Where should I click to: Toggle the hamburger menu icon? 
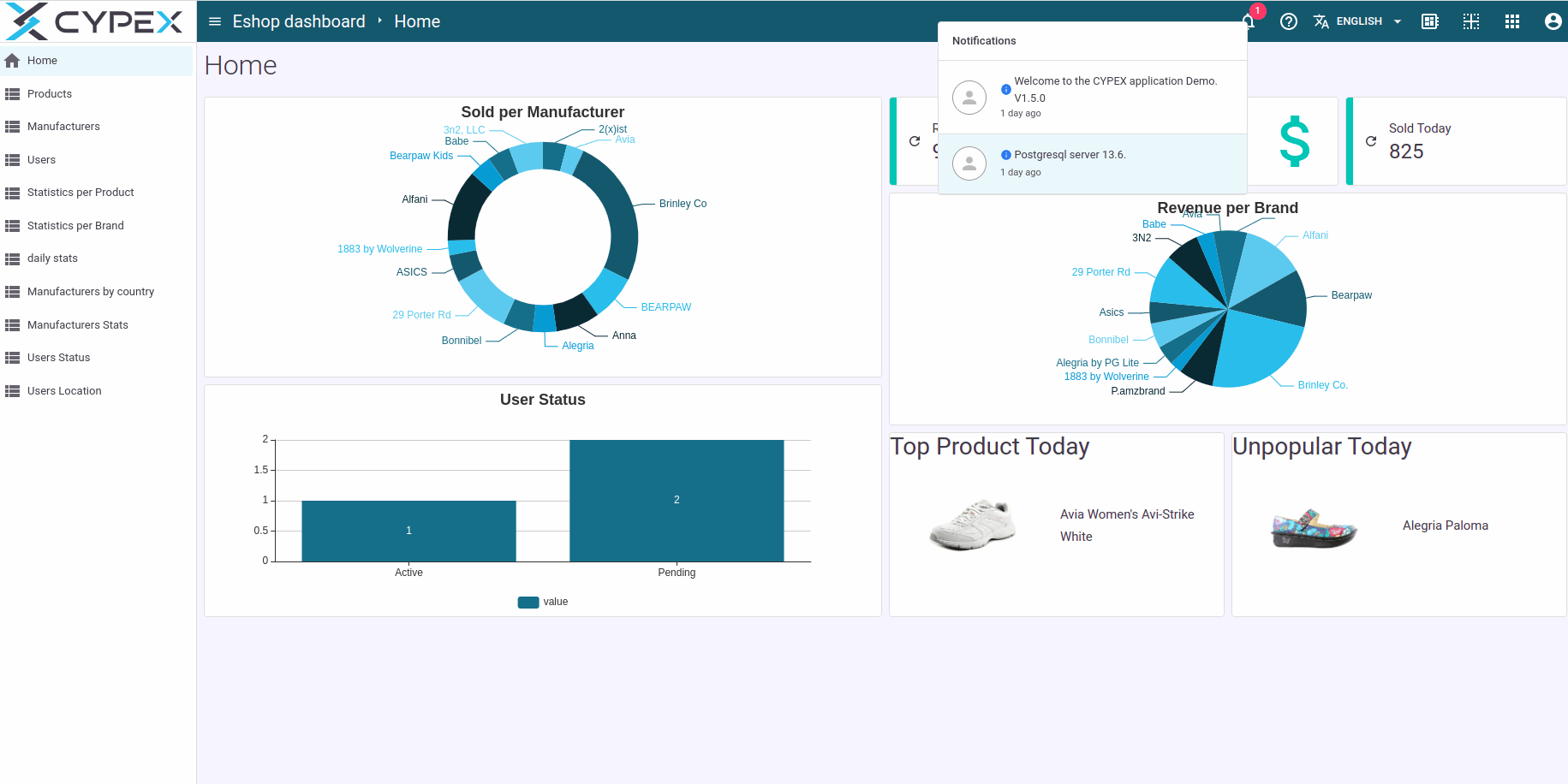coord(215,21)
